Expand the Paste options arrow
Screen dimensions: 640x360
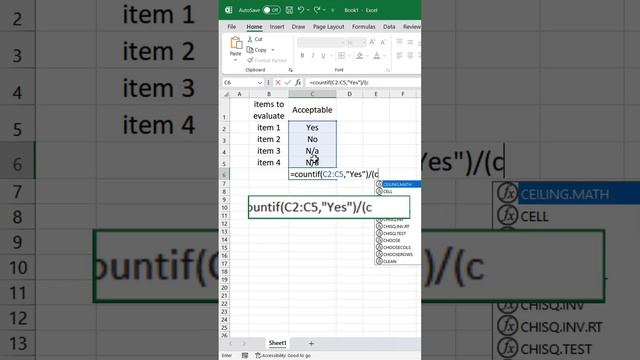[236, 60]
